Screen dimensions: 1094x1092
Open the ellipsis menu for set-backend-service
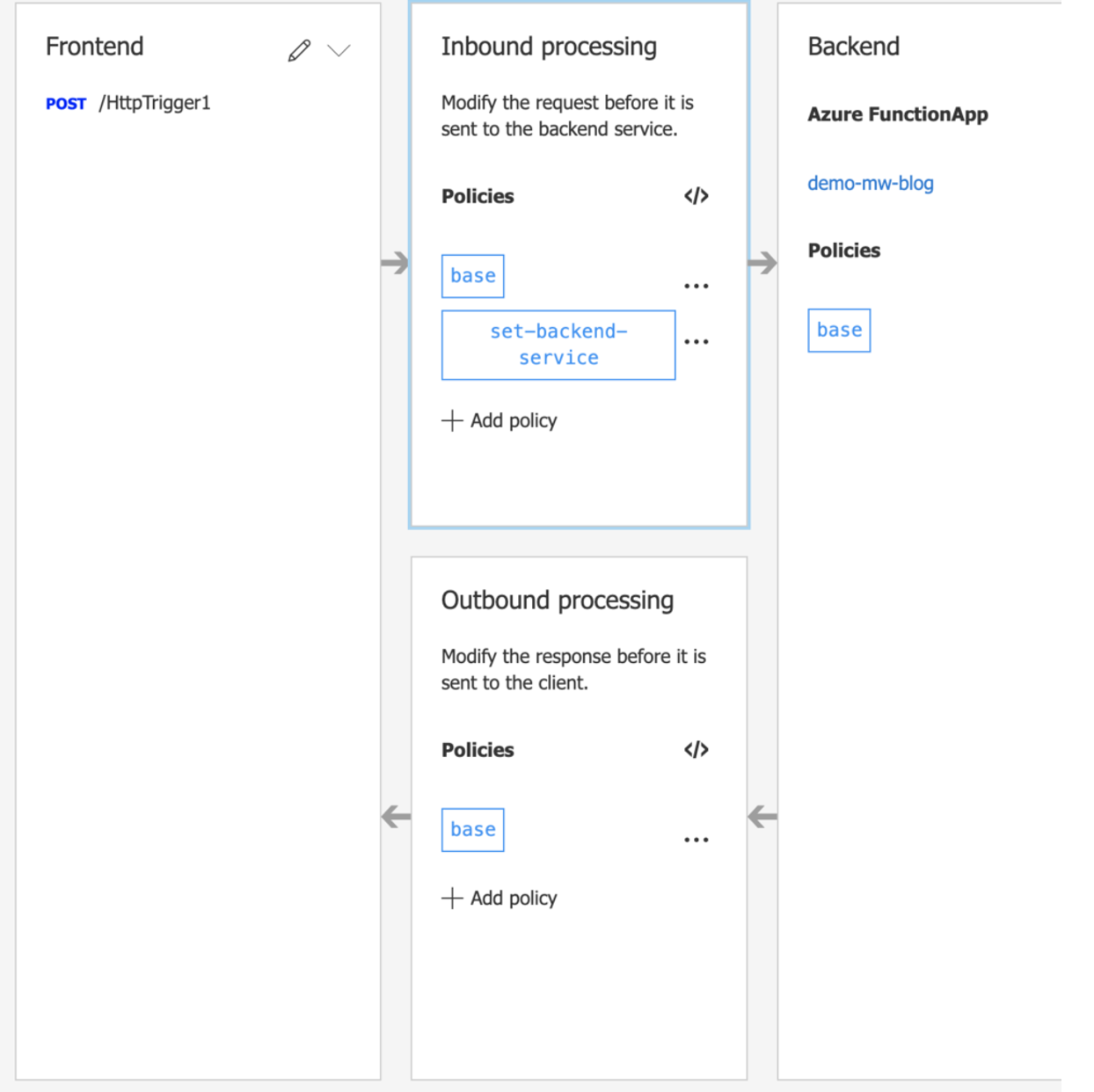(696, 341)
